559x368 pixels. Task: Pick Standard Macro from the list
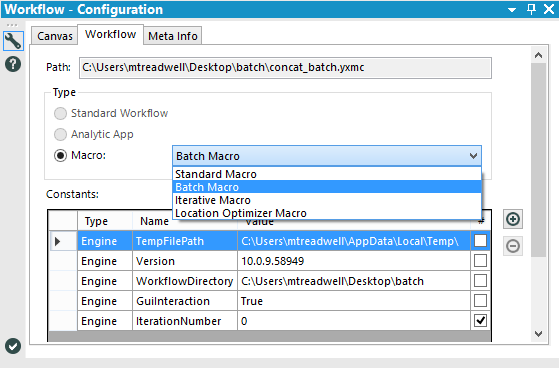click(x=327, y=174)
